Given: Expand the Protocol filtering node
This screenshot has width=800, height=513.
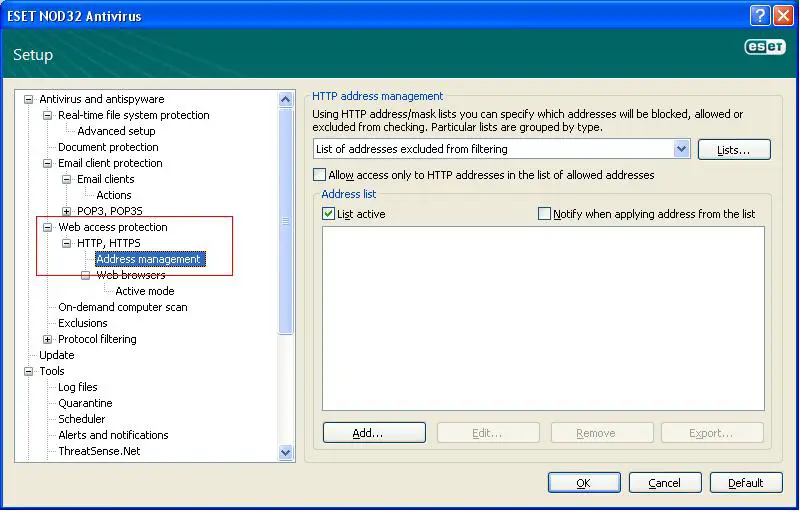Looking at the screenshot, I should (x=47, y=339).
